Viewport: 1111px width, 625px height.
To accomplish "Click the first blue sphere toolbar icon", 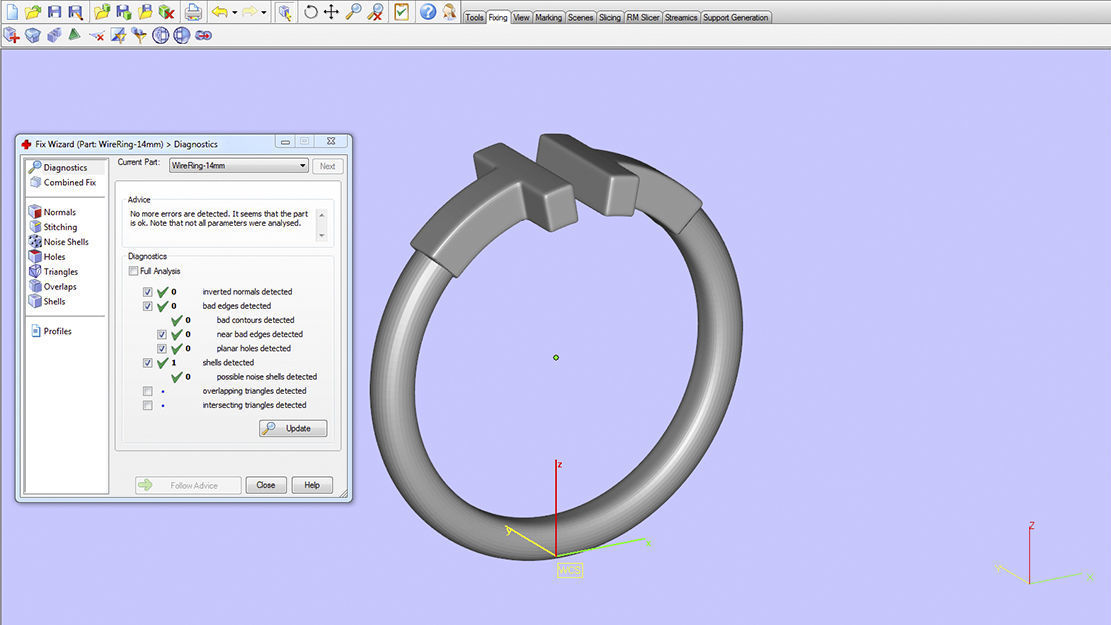I will tap(160, 35).
